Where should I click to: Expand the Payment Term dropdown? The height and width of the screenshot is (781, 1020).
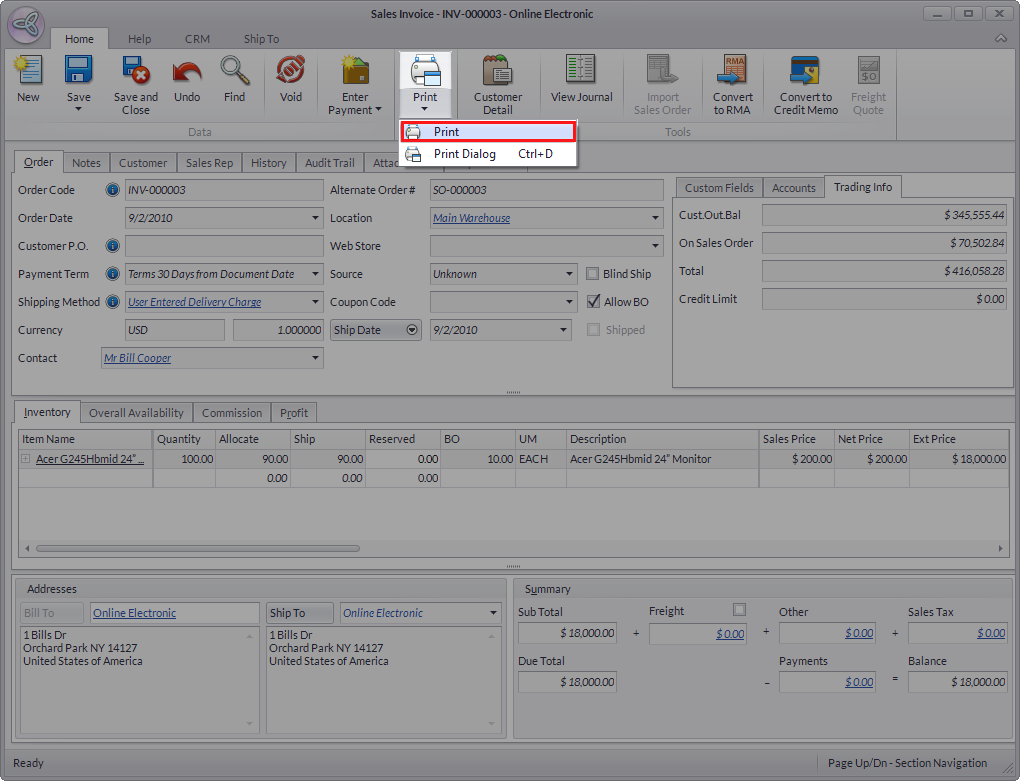coord(315,274)
